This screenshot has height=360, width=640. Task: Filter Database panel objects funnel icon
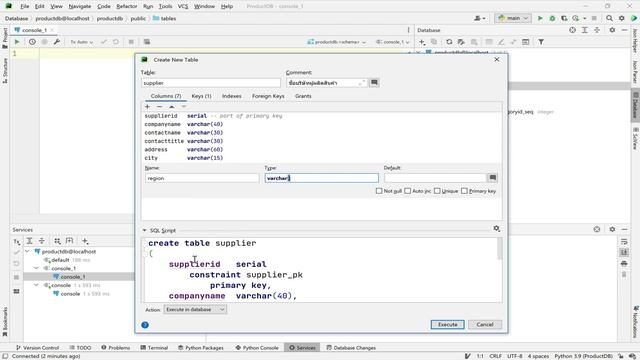coord(541,42)
